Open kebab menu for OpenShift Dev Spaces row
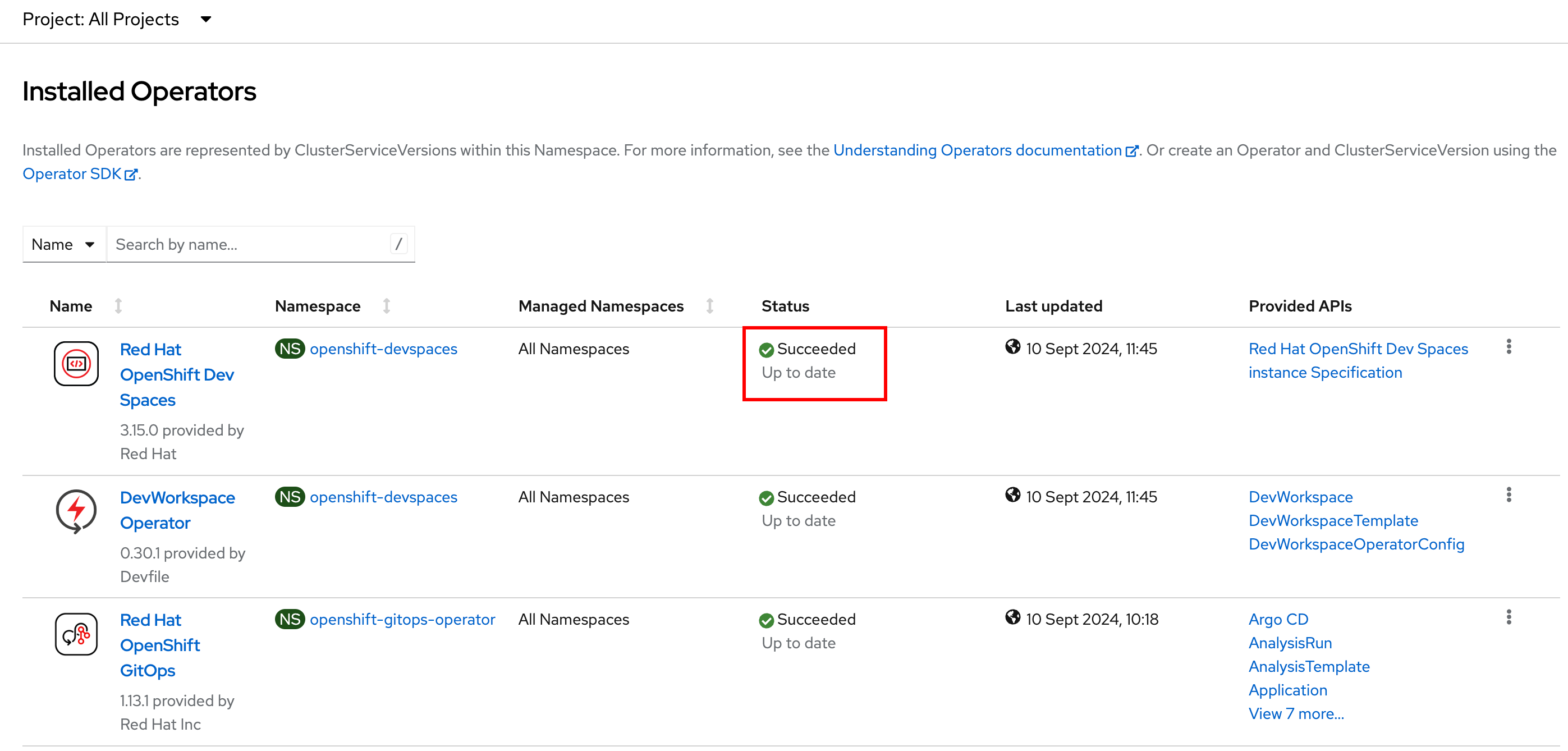This screenshot has height=751, width=1568. 1509,347
